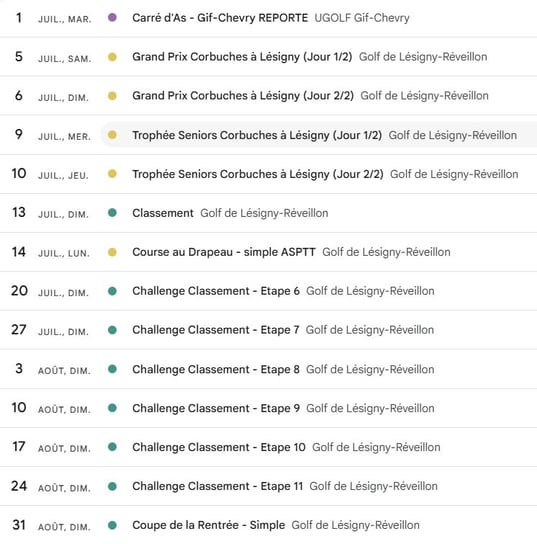Click purple calendar dot of Carré d'As event
The image size is (537, 544).
112,17
